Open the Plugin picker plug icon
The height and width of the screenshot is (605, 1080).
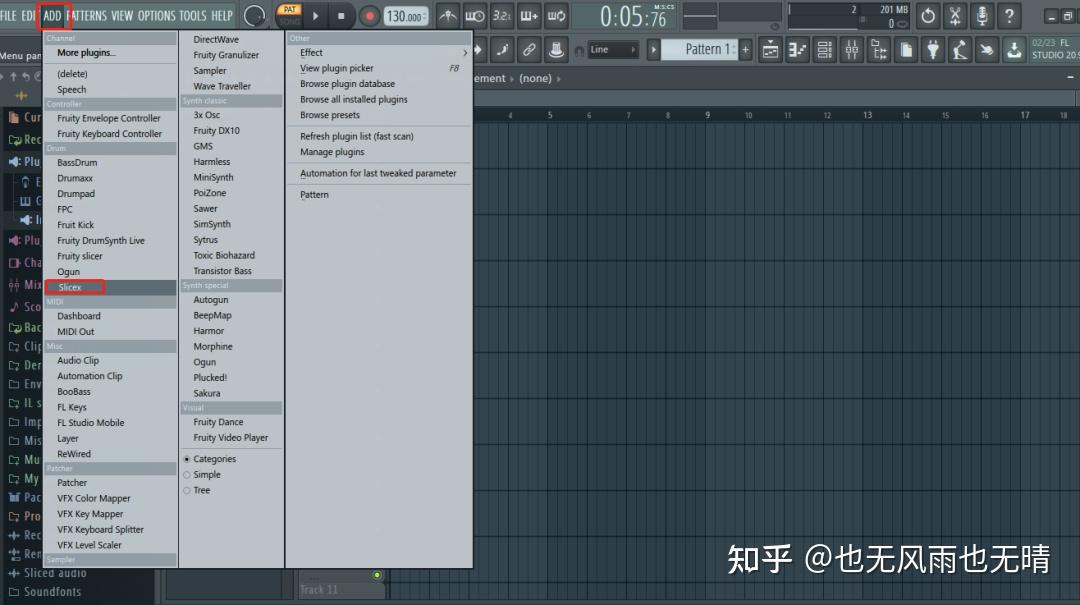click(x=933, y=48)
